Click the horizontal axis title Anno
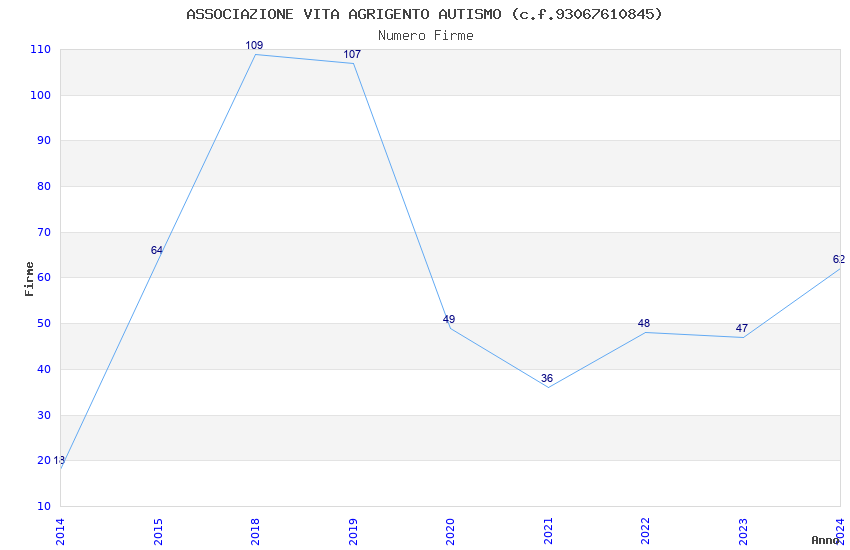850x550 pixels. (x=825, y=540)
